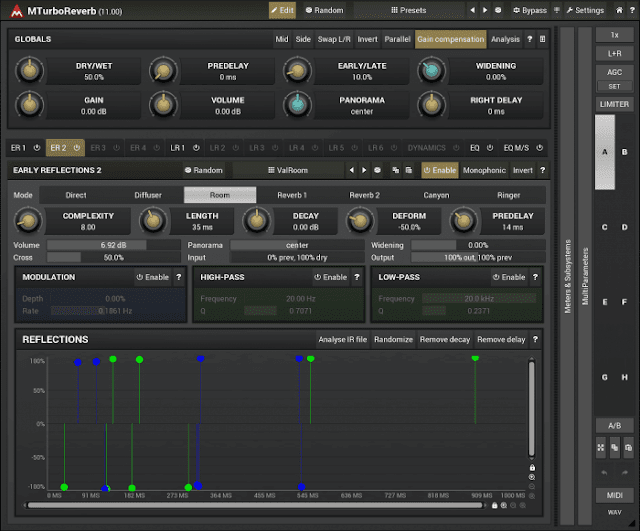Image resolution: width=640 pixels, height=531 pixels.
Task: Enable the Low-Pass filter
Action: tap(509, 277)
